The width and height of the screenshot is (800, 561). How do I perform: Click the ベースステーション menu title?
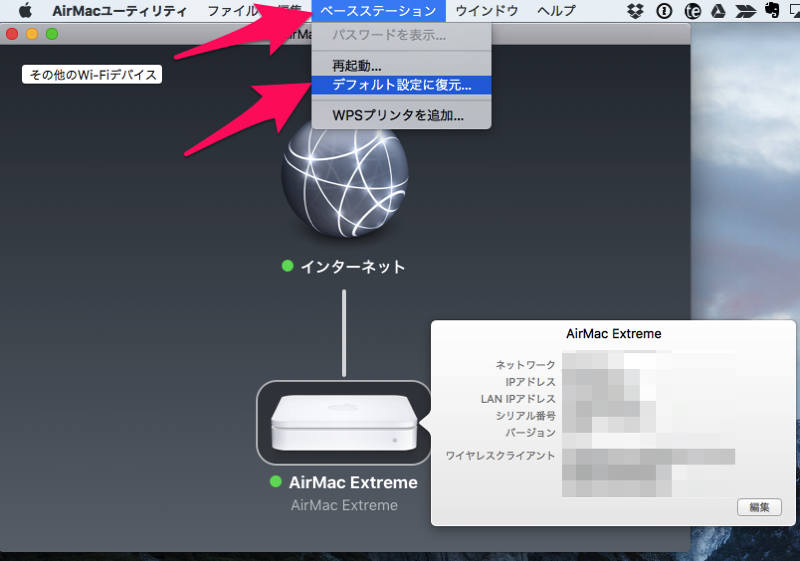click(x=379, y=11)
